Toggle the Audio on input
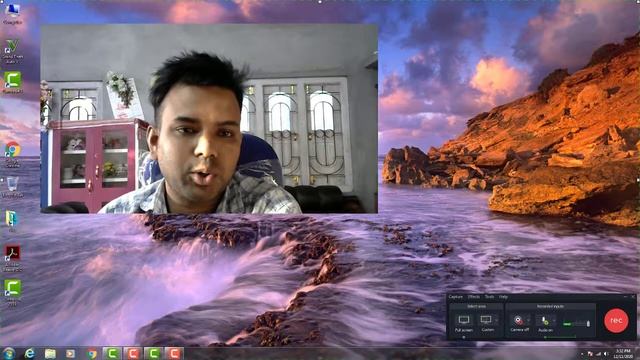Image resolution: width=640 pixels, height=360 pixels. 545,323
